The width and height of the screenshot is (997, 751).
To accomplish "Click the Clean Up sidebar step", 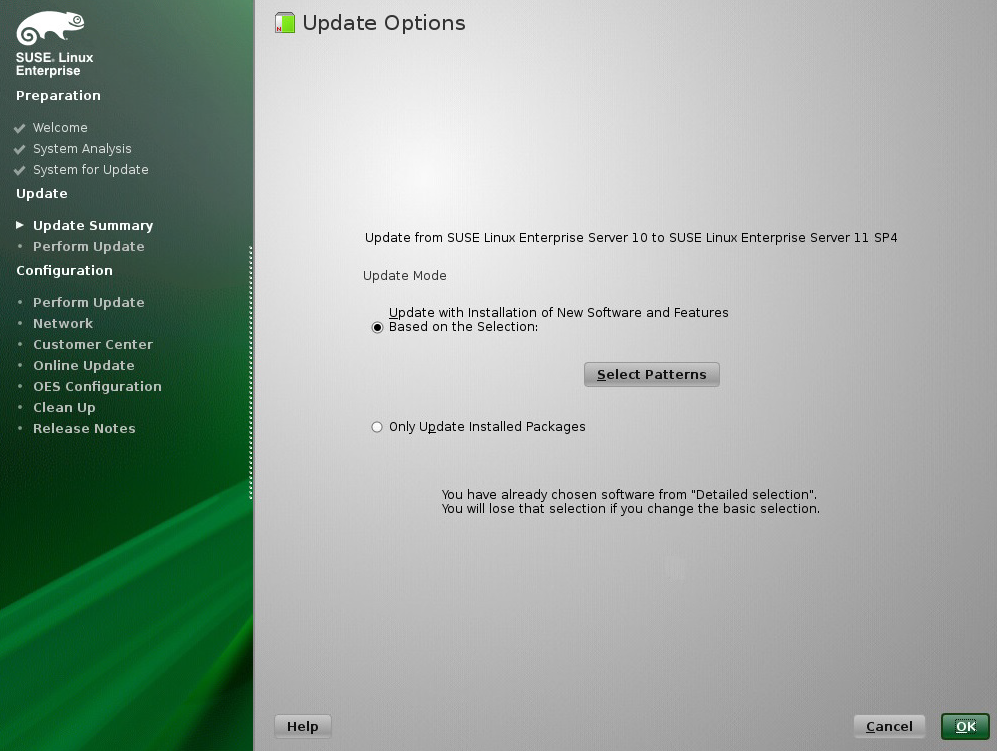I will [x=64, y=408].
